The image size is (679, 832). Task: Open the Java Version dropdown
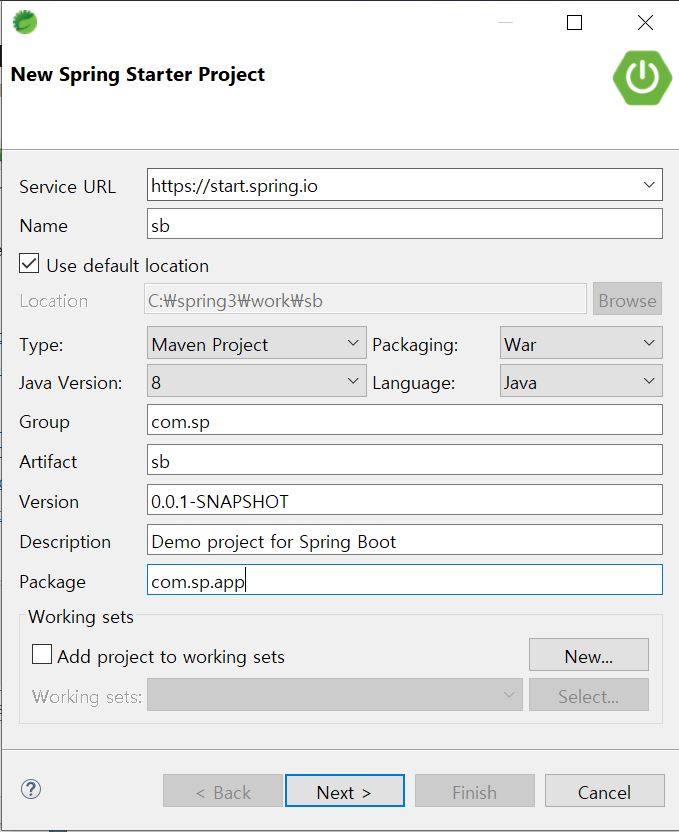point(257,381)
